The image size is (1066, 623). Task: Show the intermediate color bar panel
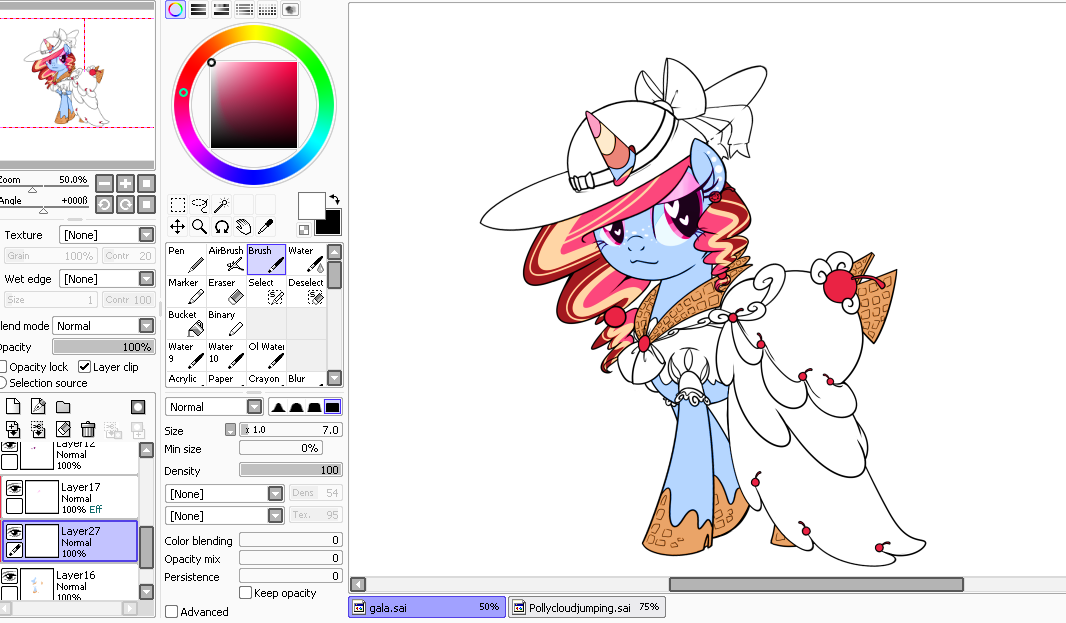[x=245, y=10]
